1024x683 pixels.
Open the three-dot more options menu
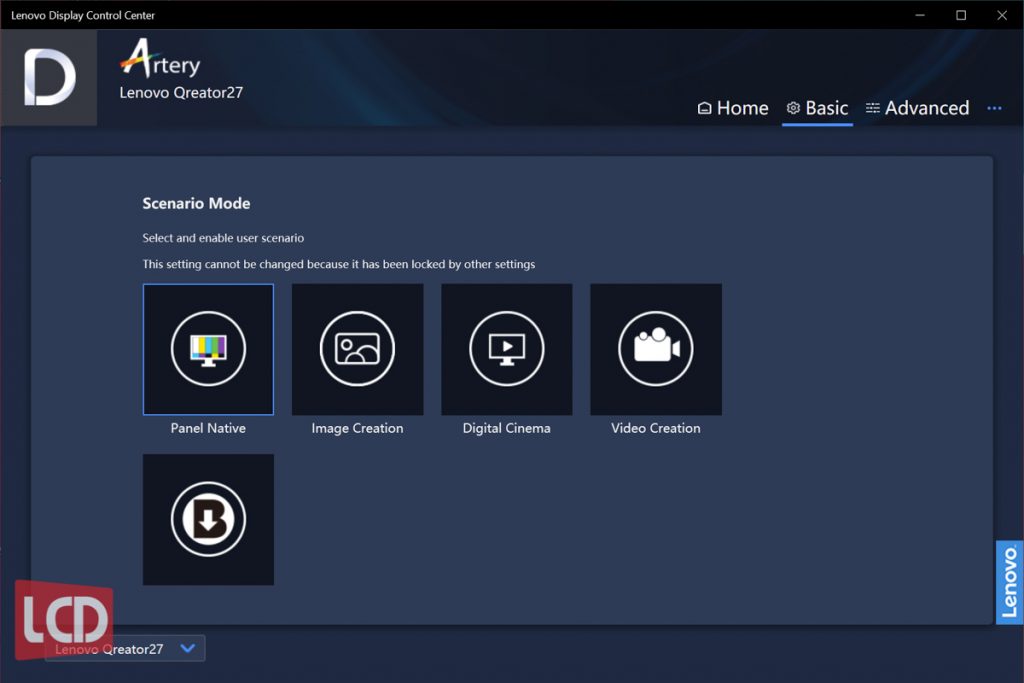(994, 108)
